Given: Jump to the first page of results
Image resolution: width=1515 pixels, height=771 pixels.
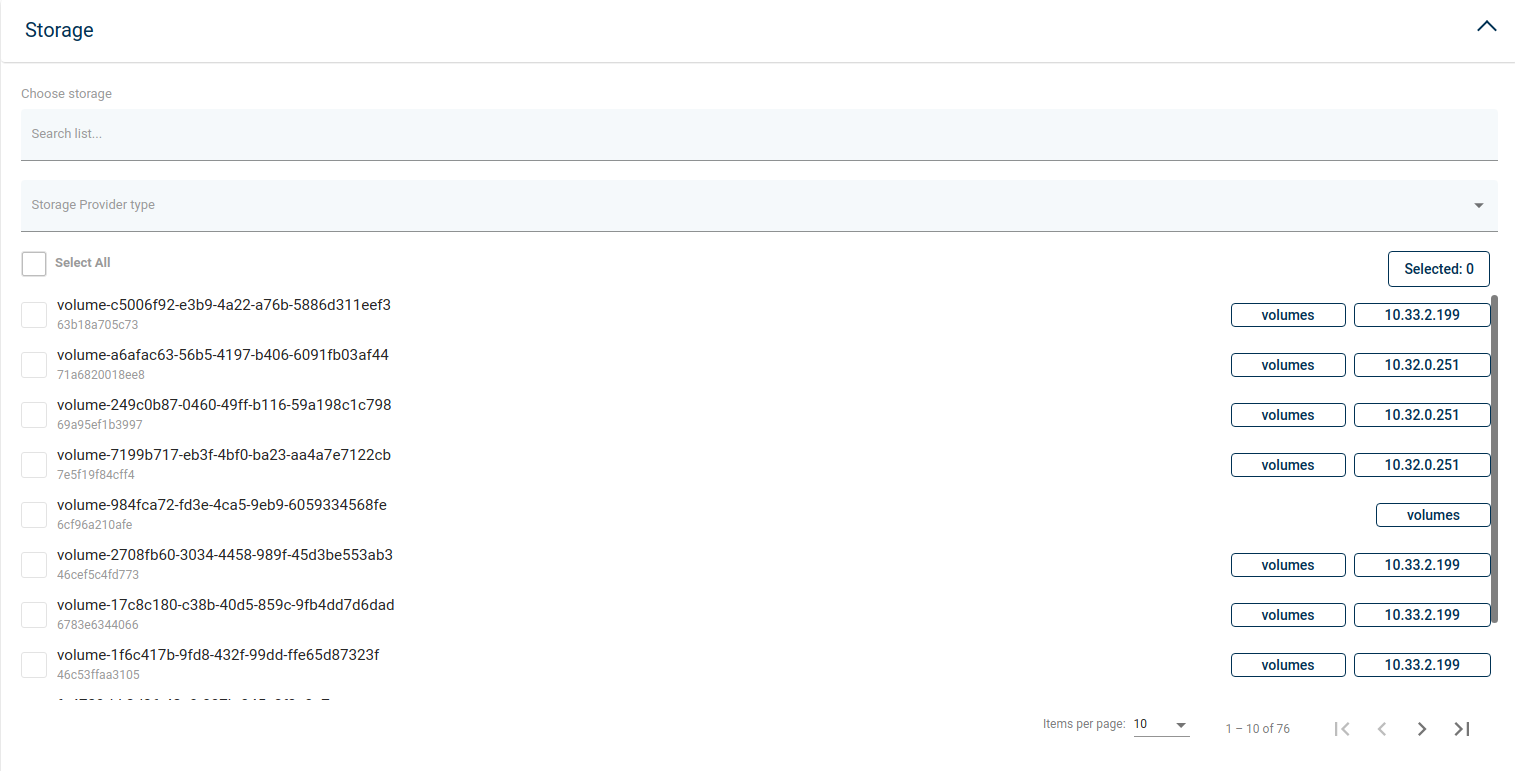Looking at the screenshot, I should tap(1342, 729).
